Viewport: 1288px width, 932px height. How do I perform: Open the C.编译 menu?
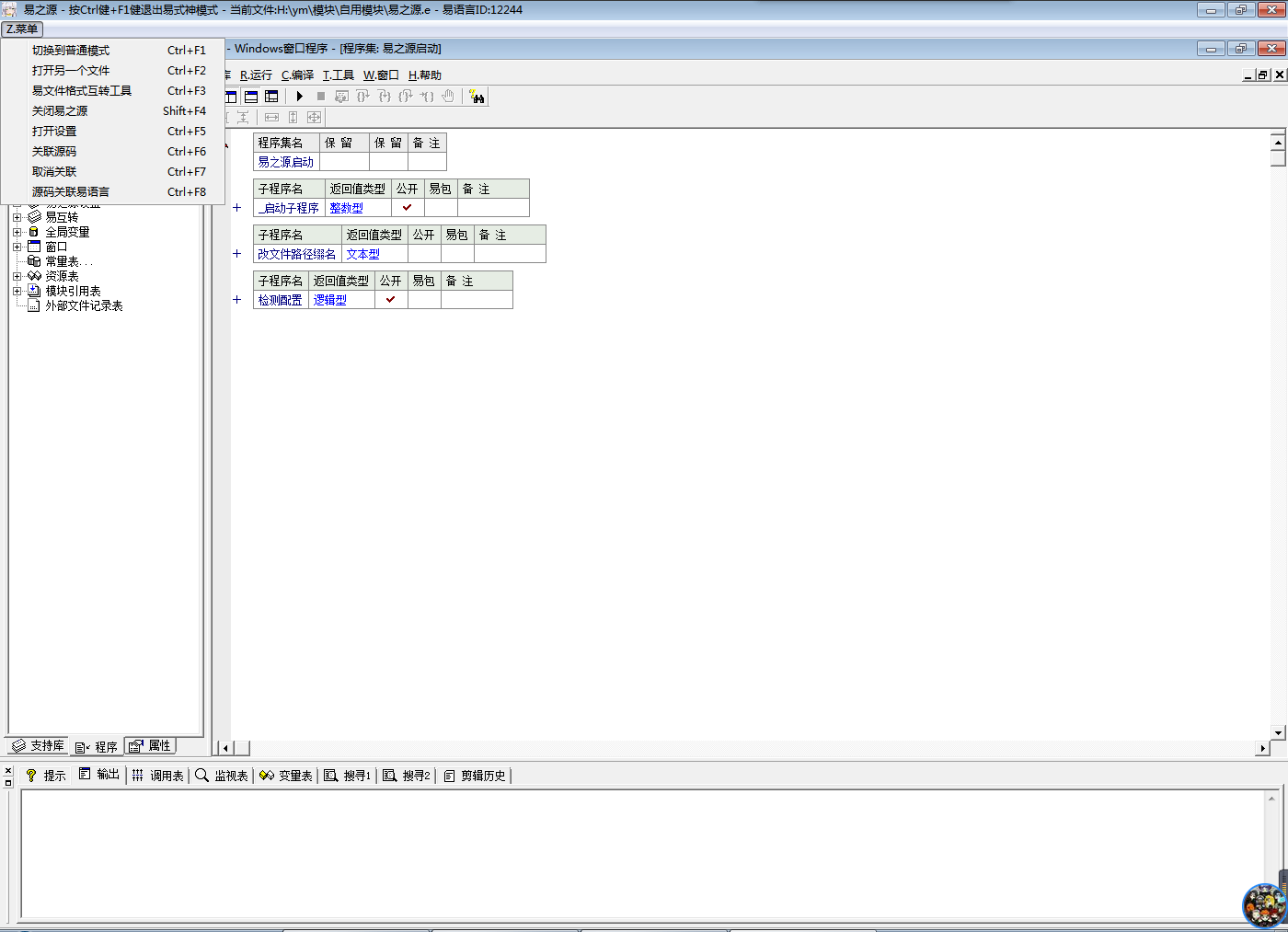point(297,75)
